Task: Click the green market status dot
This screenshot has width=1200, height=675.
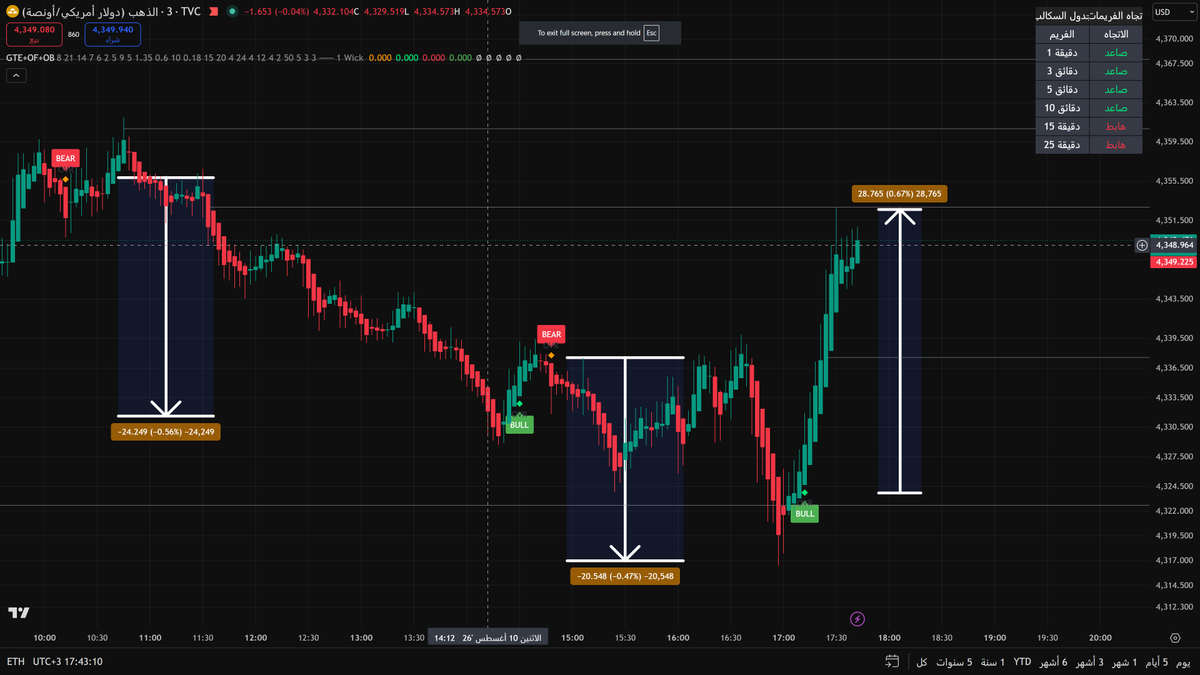Action: click(x=232, y=11)
